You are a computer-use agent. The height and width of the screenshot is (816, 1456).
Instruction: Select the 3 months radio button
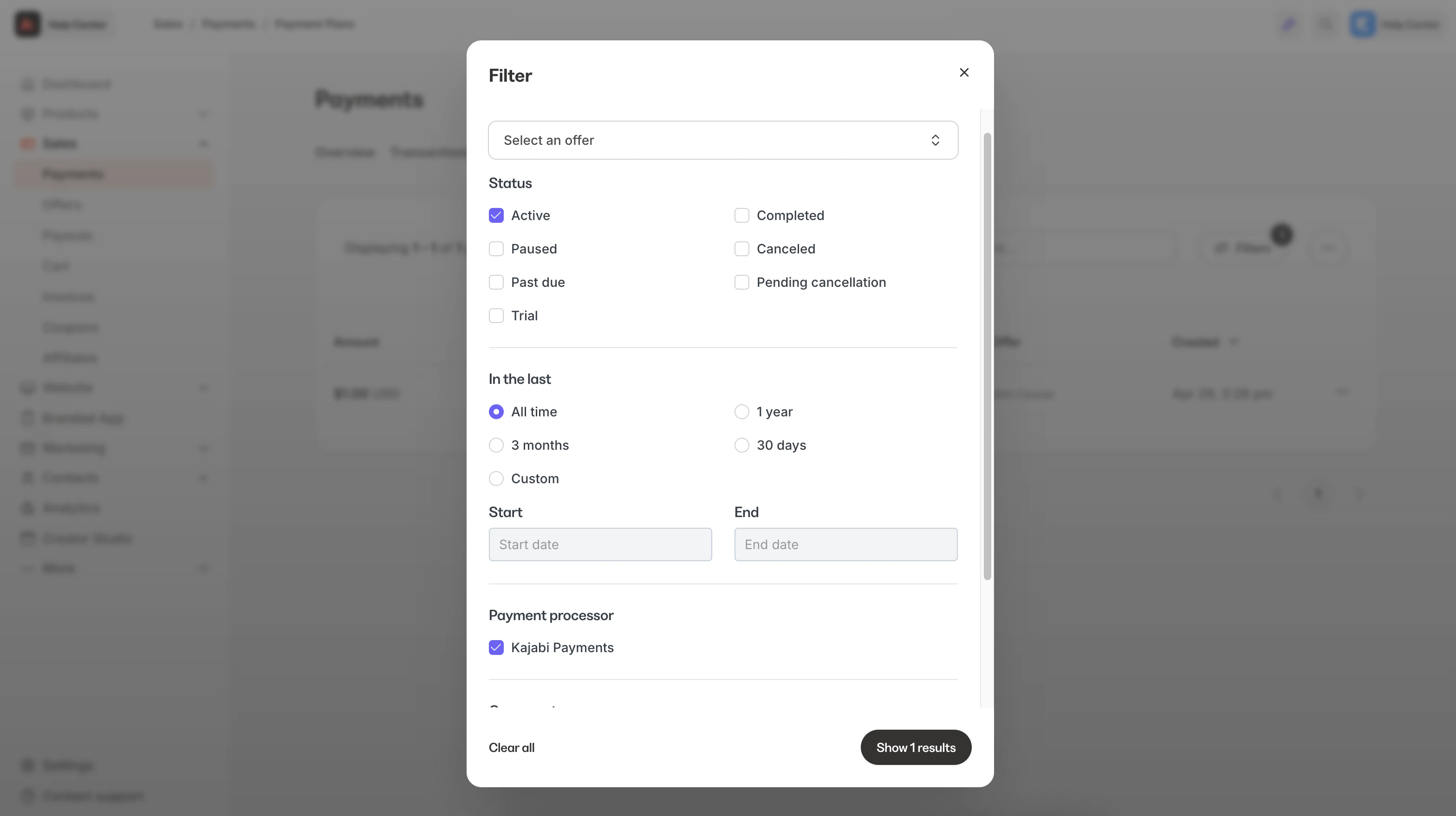[496, 445]
